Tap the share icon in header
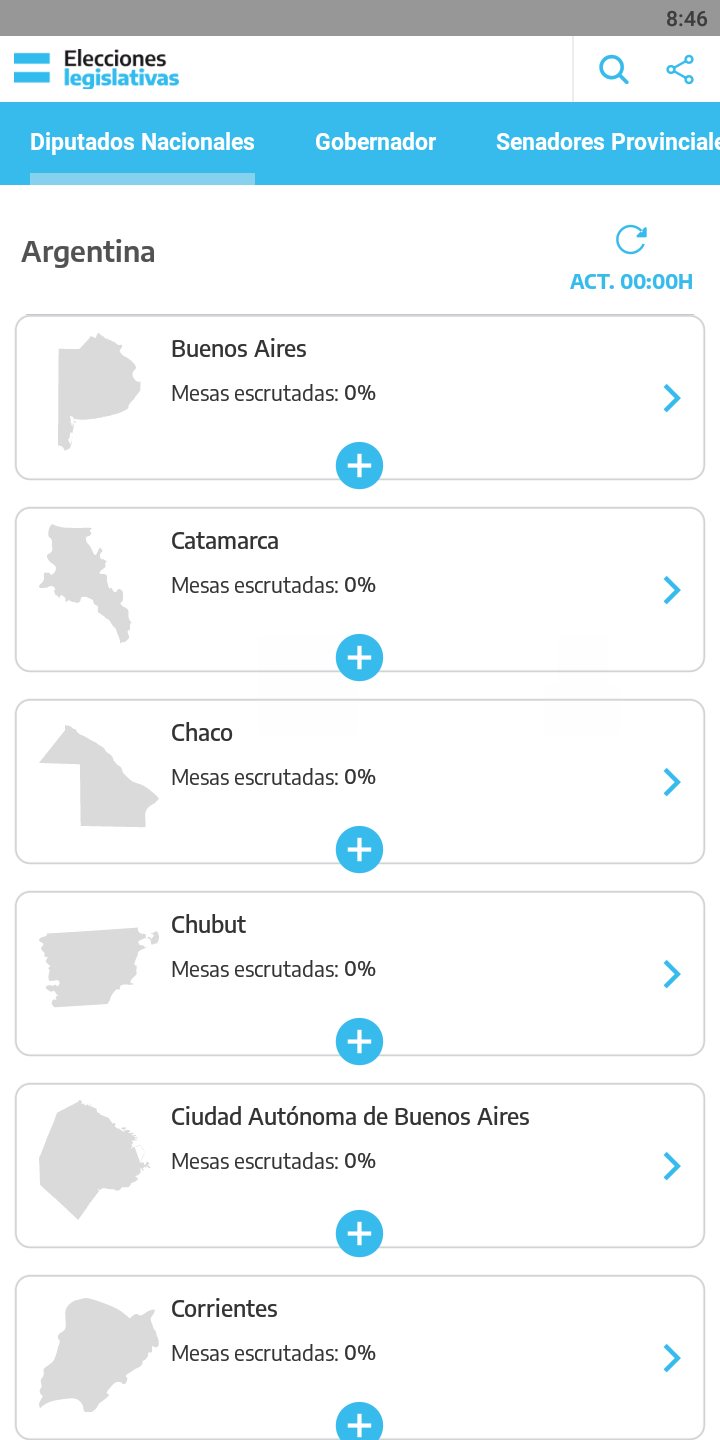The height and width of the screenshot is (1440, 720). tap(680, 70)
